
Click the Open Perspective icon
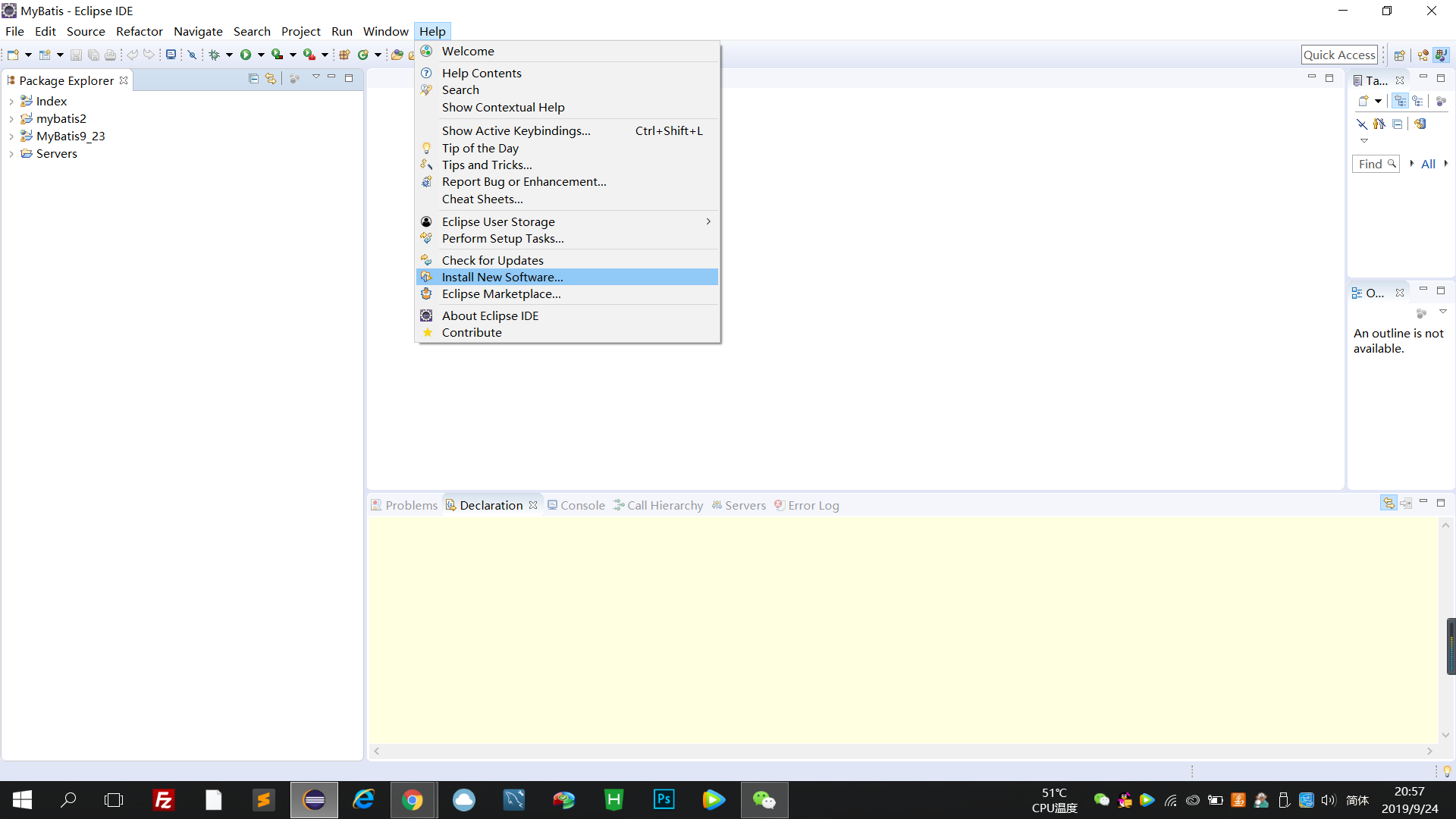click(x=1400, y=55)
